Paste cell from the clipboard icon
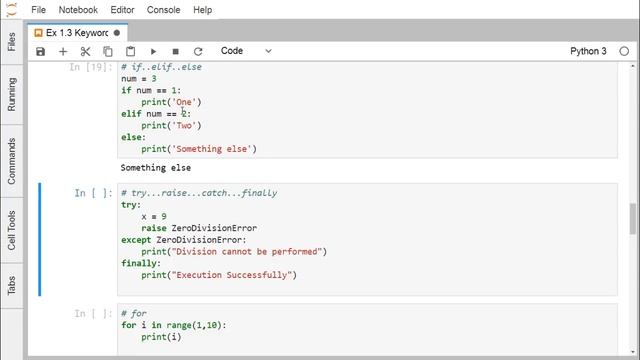The height and width of the screenshot is (360, 640). (x=130, y=51)
